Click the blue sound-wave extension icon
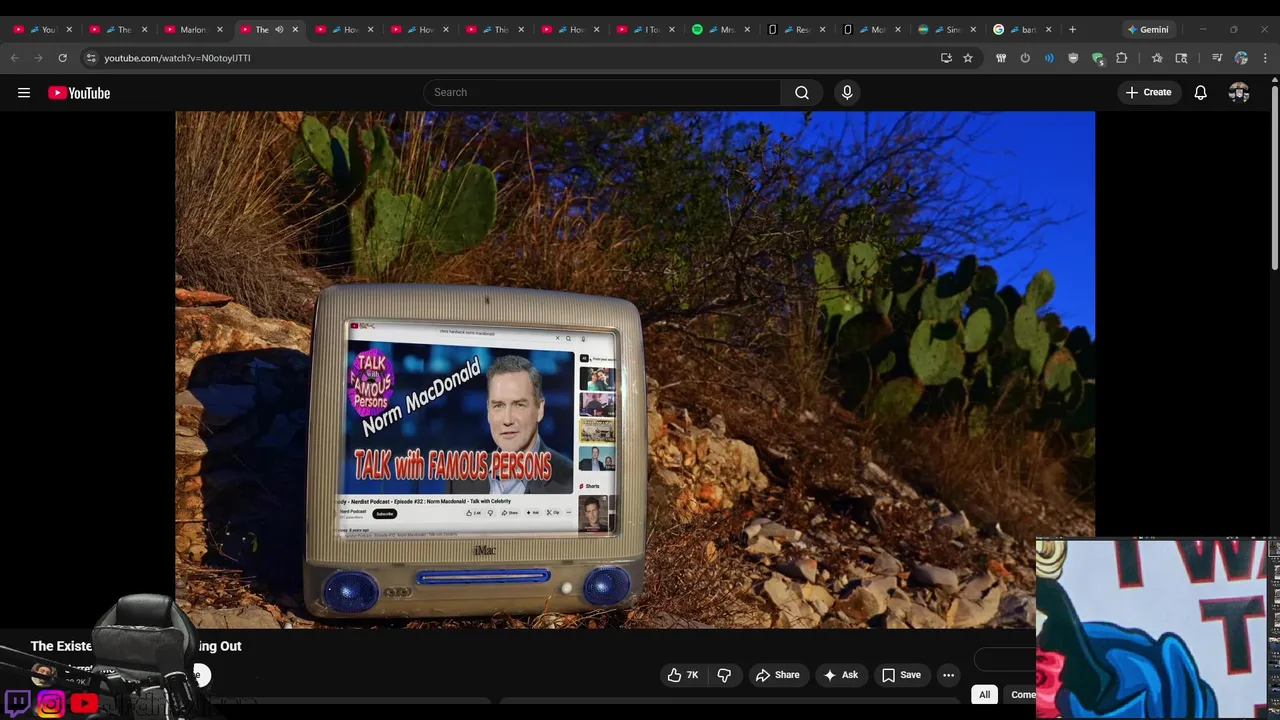The height and width of the screenshot is (720, 1280). [x=1049, y=58]
